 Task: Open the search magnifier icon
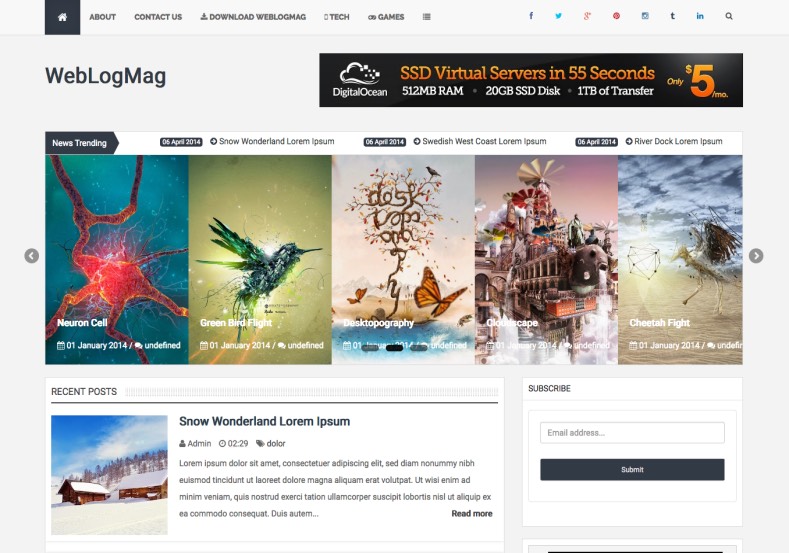(729, 16)
